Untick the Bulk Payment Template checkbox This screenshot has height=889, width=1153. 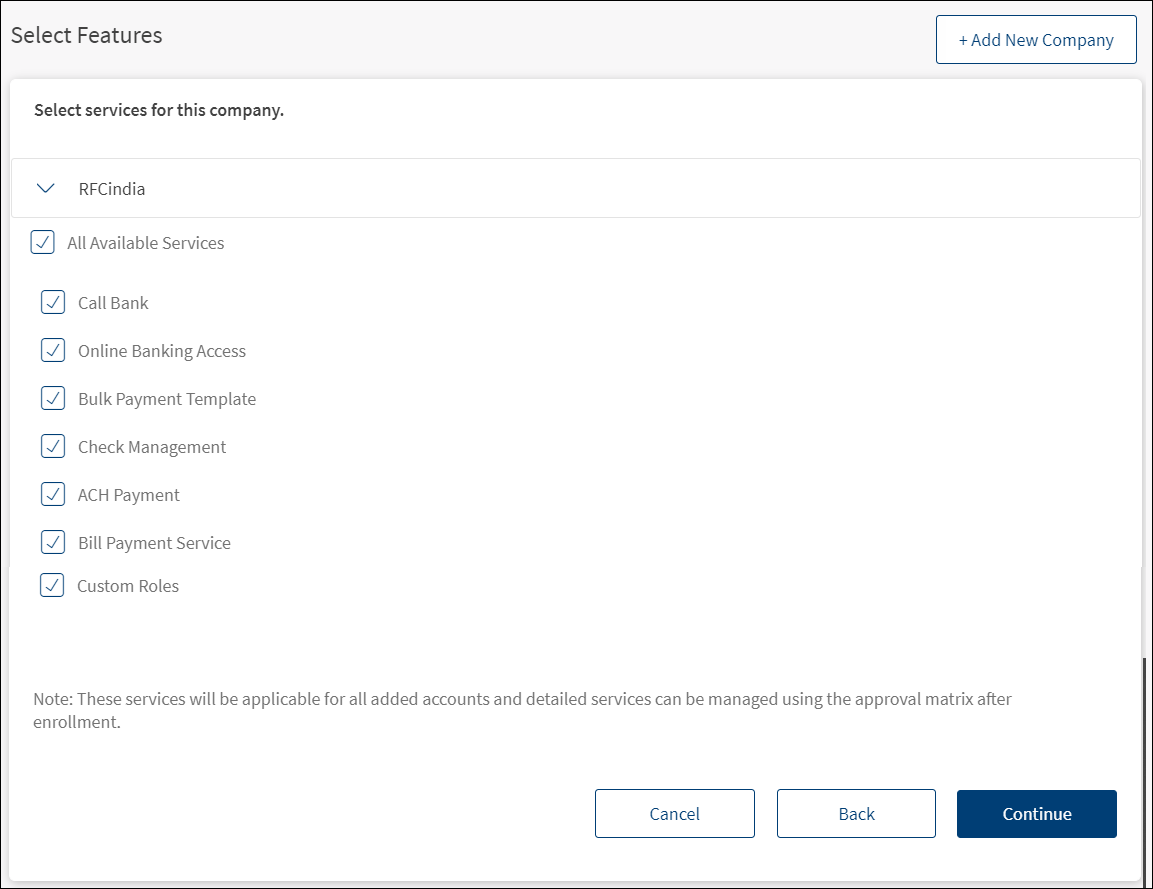point(53,398)
